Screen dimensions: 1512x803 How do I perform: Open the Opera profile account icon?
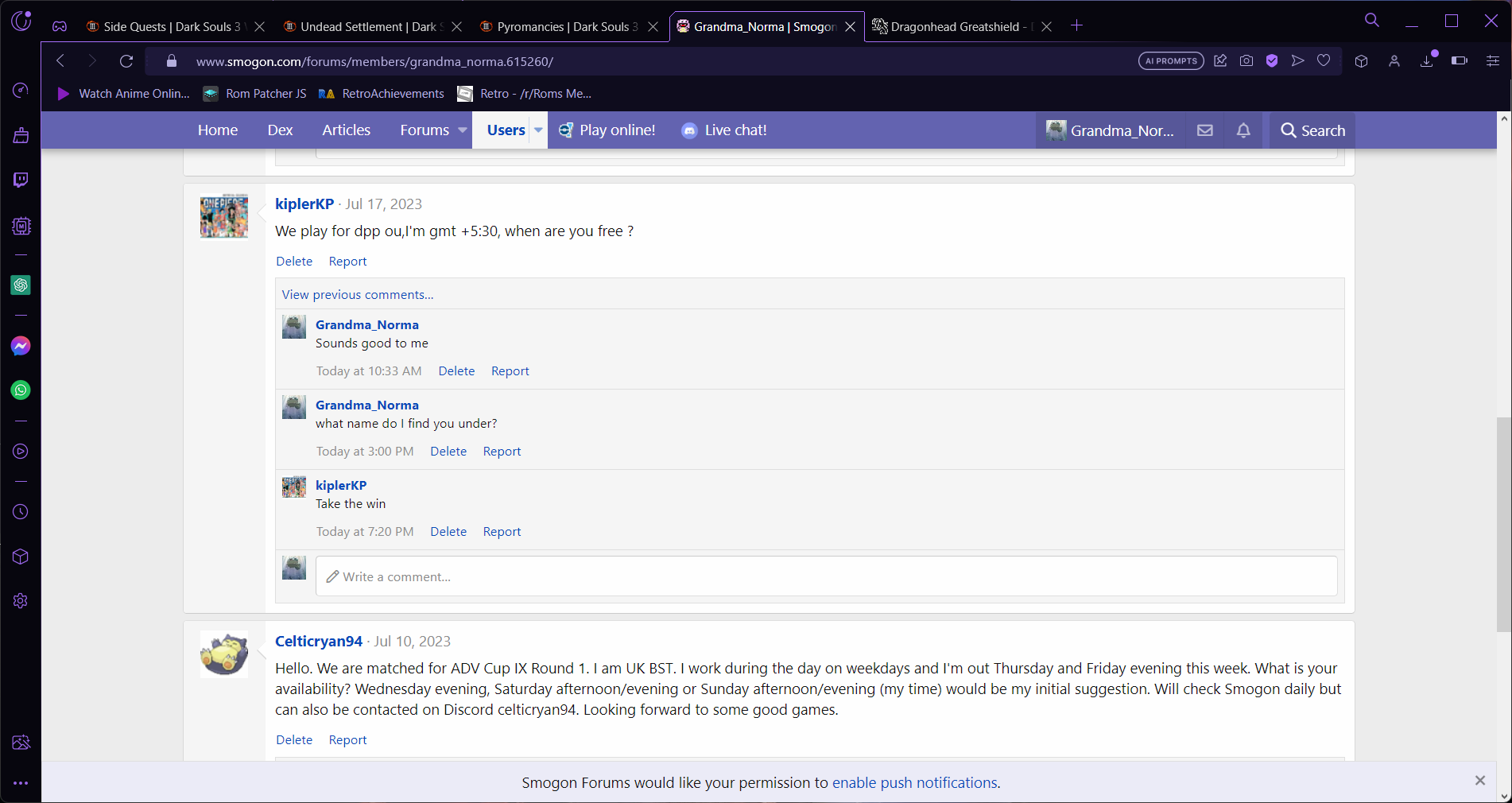(1394, 61)
